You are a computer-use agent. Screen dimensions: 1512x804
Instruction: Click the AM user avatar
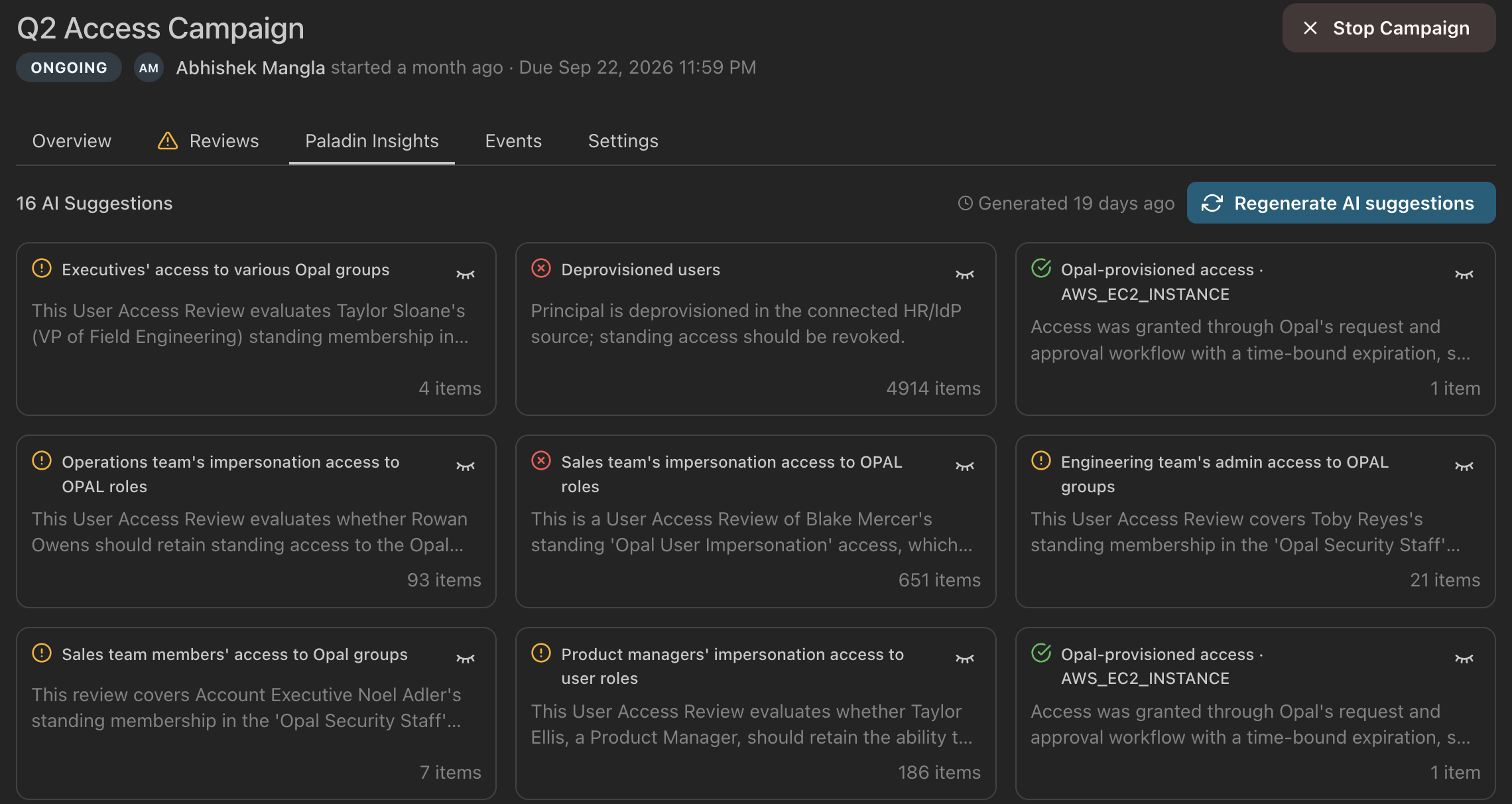point(149,68)
